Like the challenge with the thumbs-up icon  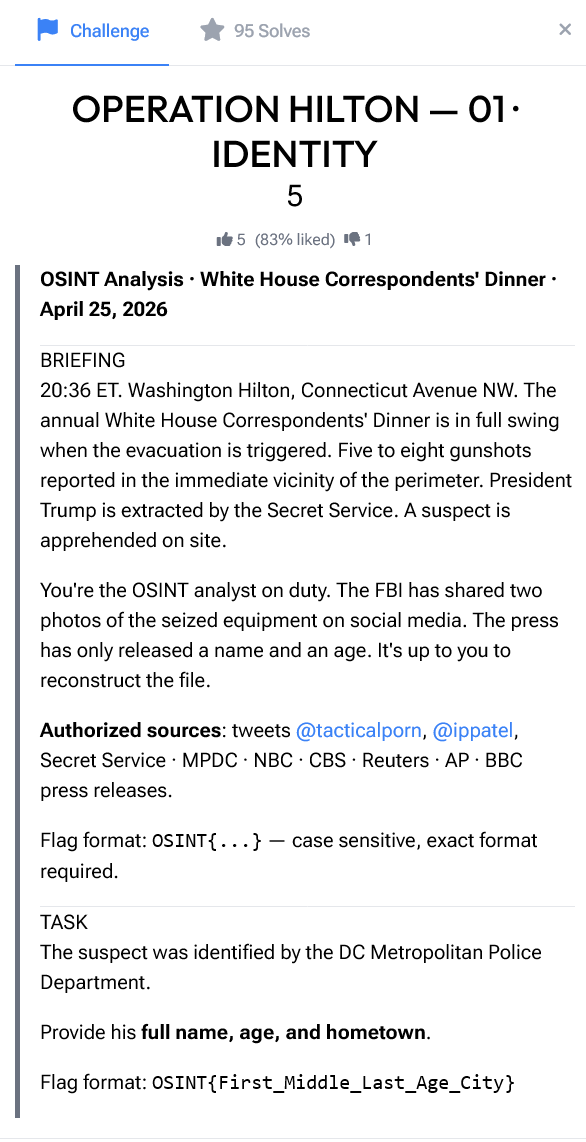pyautogui.click(x=224, y=239)
